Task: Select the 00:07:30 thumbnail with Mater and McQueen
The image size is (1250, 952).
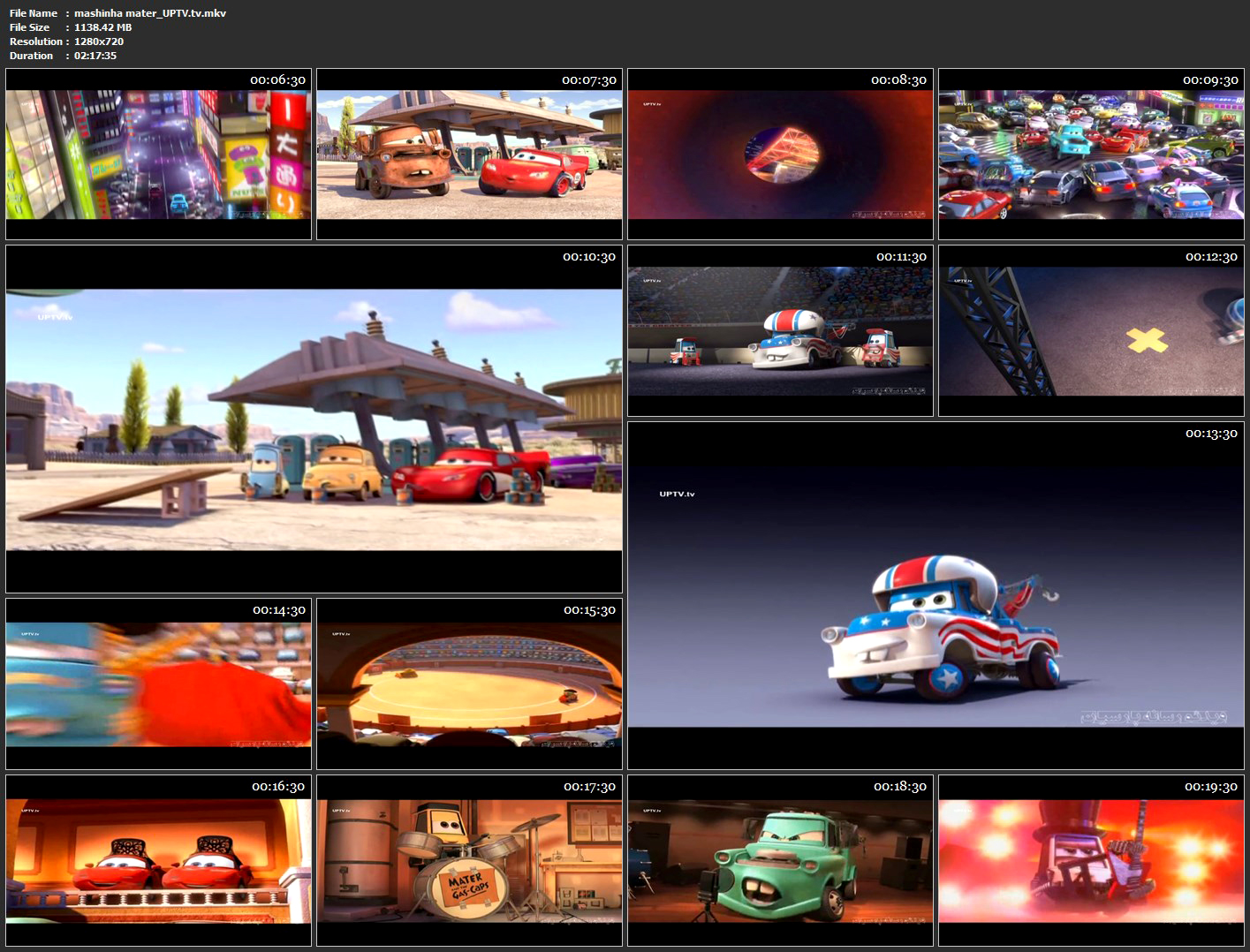Action: [470, 154]
